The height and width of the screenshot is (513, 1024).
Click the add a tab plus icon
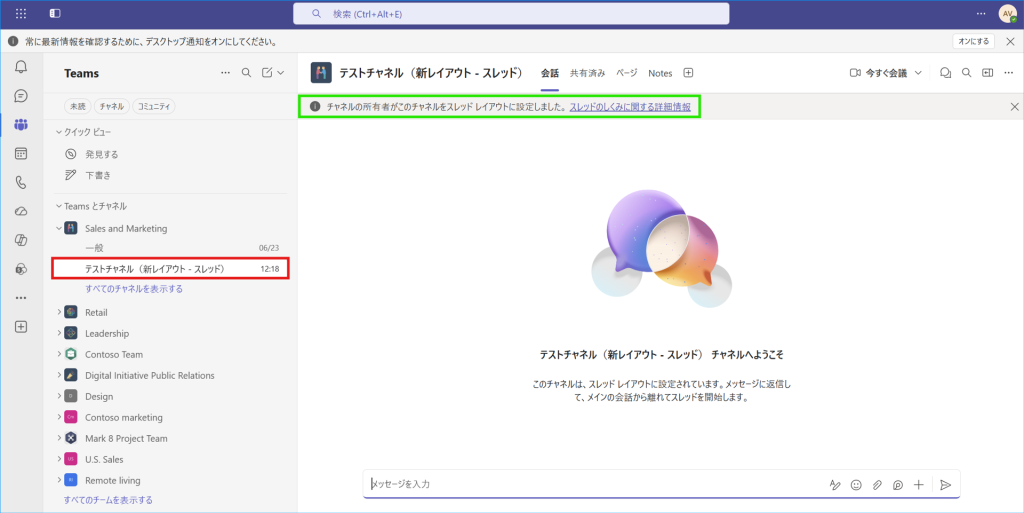pos(688,73)
